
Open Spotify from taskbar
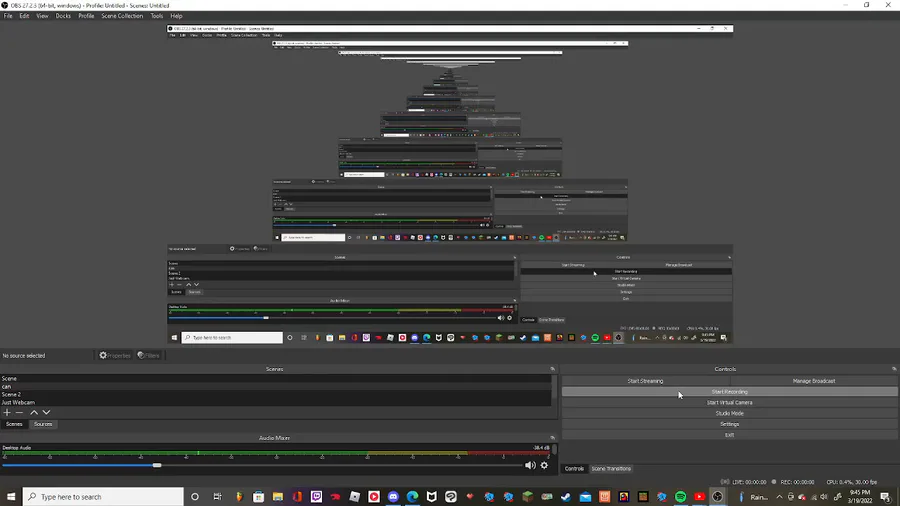pos(681,497)
